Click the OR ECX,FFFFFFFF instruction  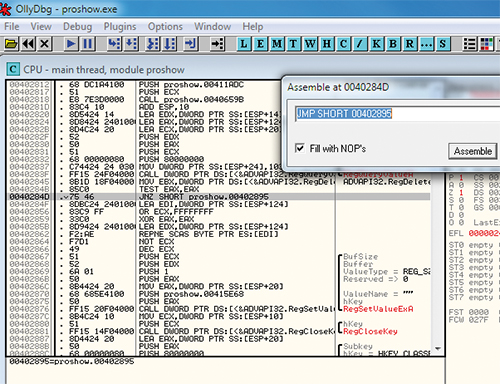[x=176, y=212]
